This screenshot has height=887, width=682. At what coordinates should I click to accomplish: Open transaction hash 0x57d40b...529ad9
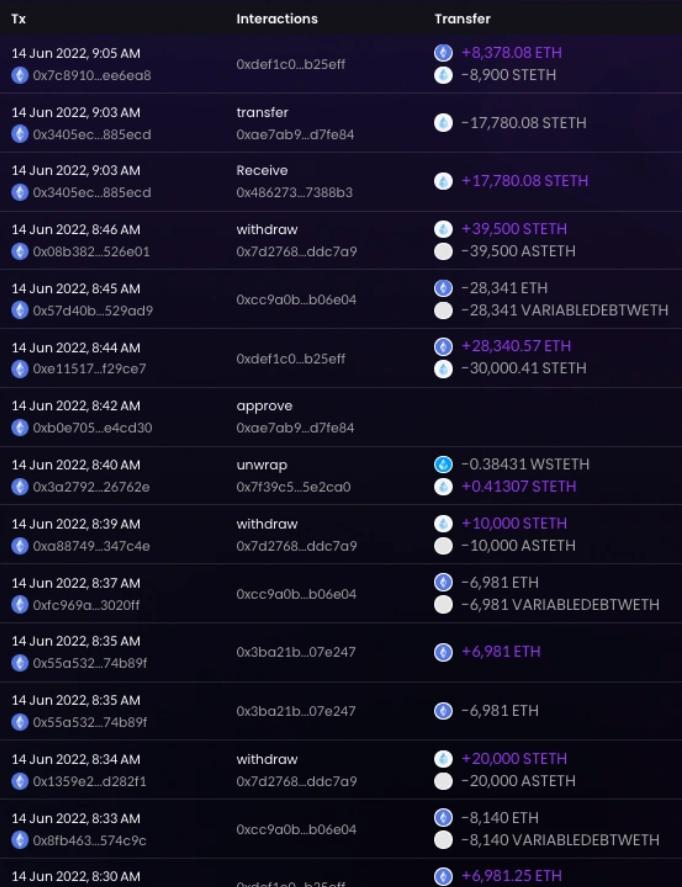(x=92, y=311)
